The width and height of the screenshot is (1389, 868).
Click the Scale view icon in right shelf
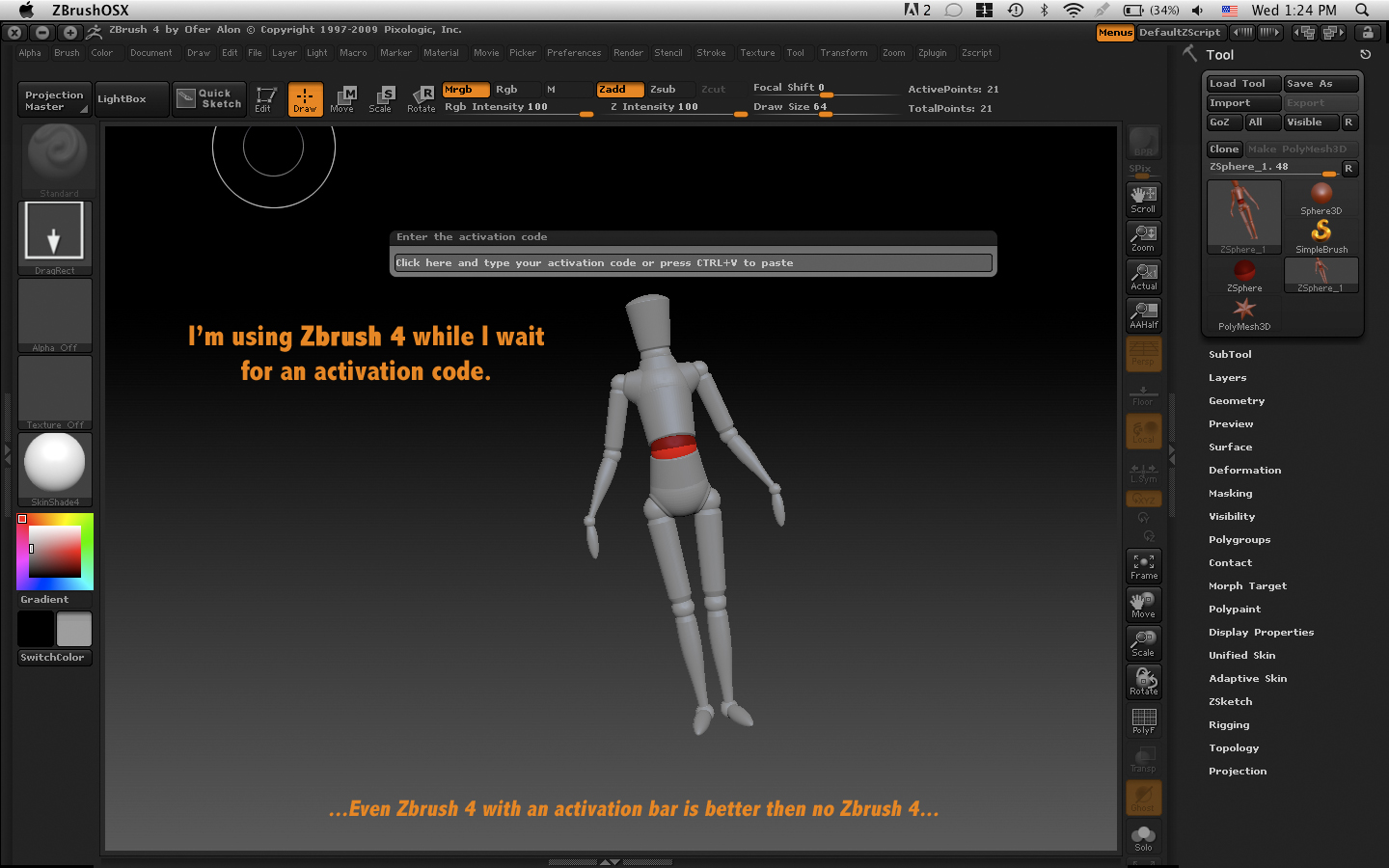click(1144, 643)
